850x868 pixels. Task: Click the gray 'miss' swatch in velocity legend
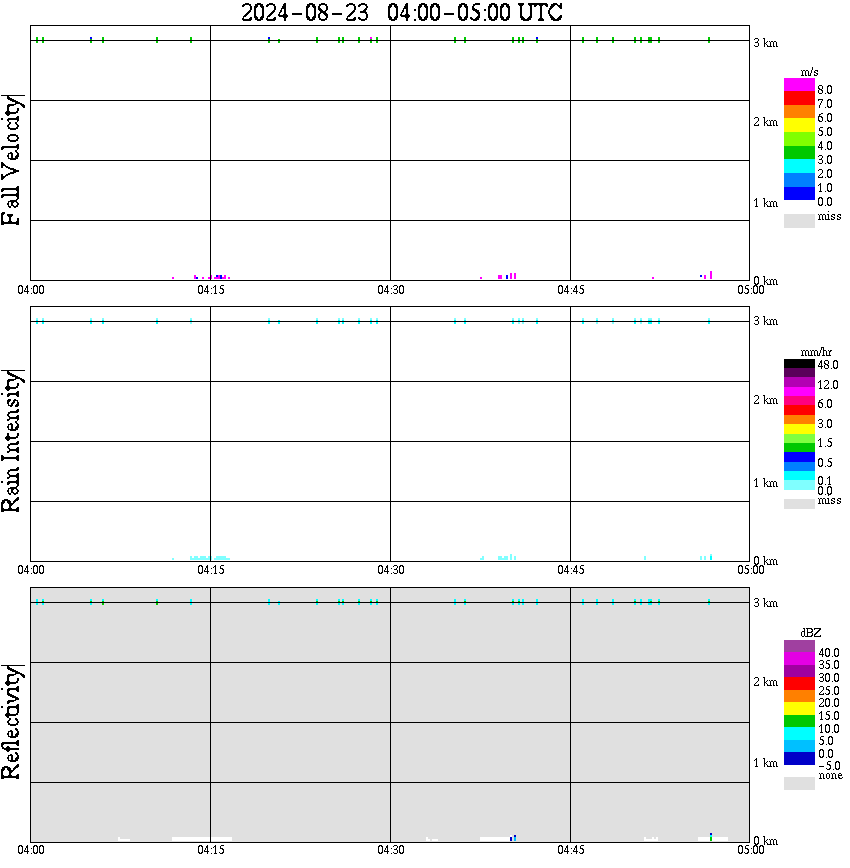pyautogui.click(x=799, y=220)
